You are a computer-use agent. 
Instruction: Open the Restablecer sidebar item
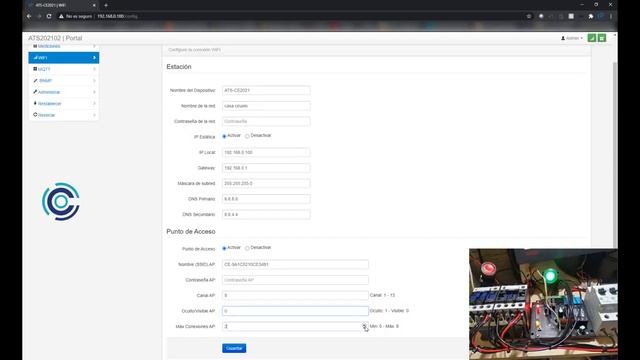[64, 103]
